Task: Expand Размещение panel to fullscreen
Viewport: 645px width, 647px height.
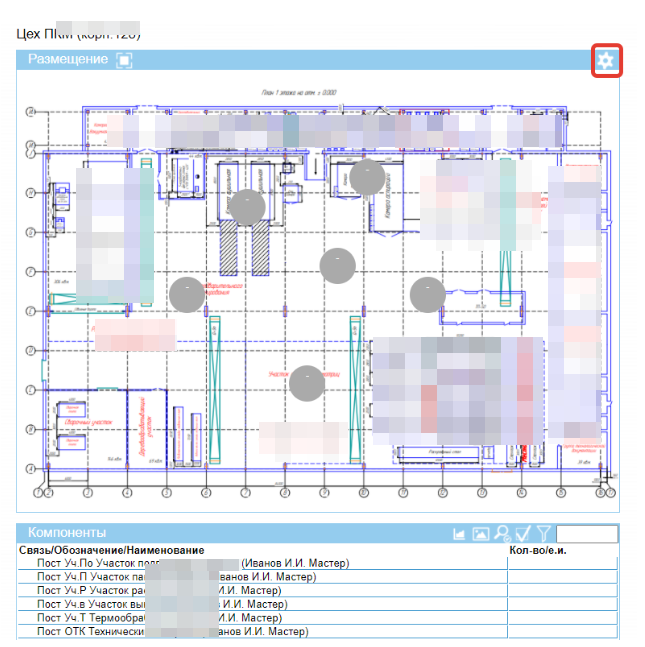Action: [x=124, y=60]
